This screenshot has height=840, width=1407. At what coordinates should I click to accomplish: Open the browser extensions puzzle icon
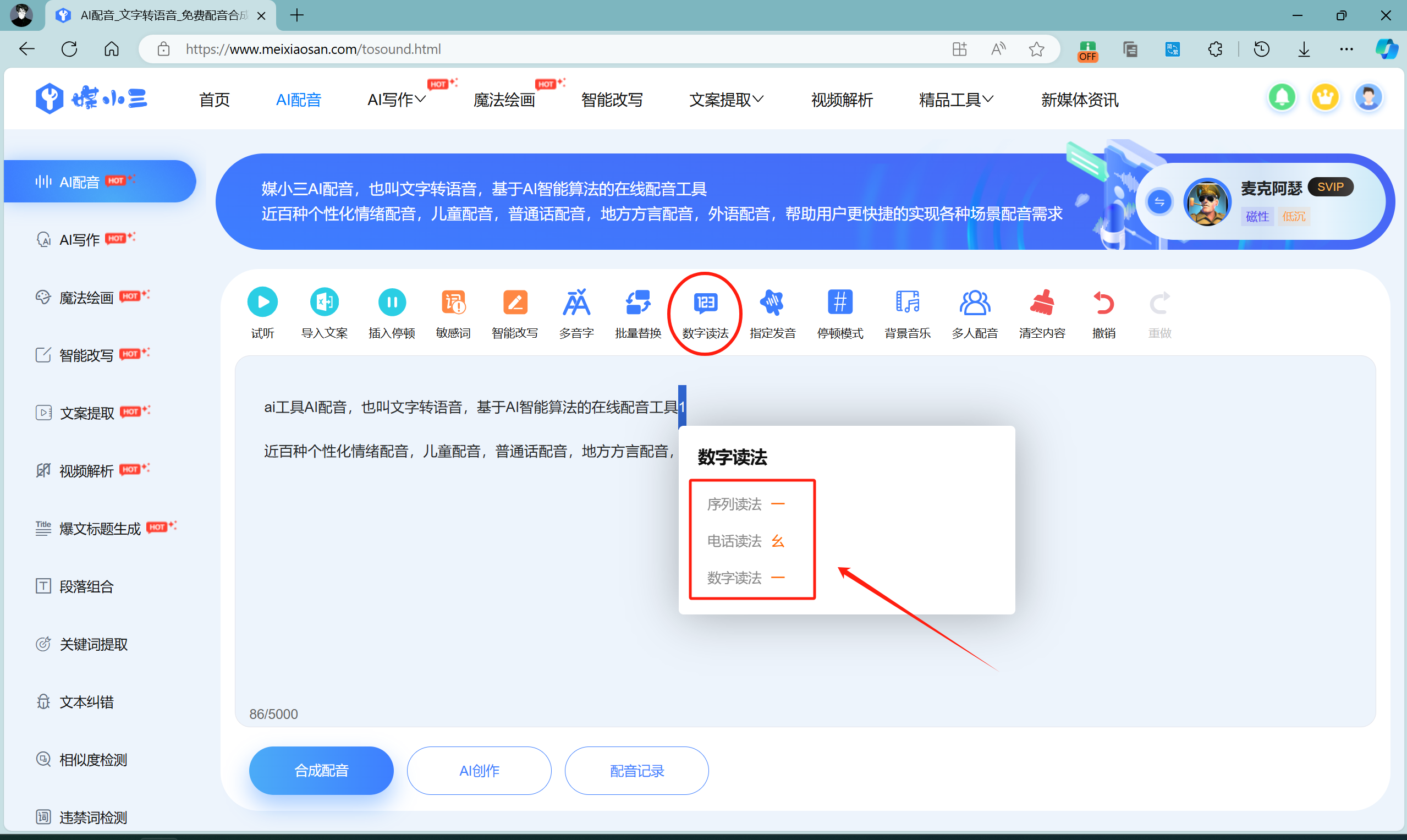point(1214,50)
